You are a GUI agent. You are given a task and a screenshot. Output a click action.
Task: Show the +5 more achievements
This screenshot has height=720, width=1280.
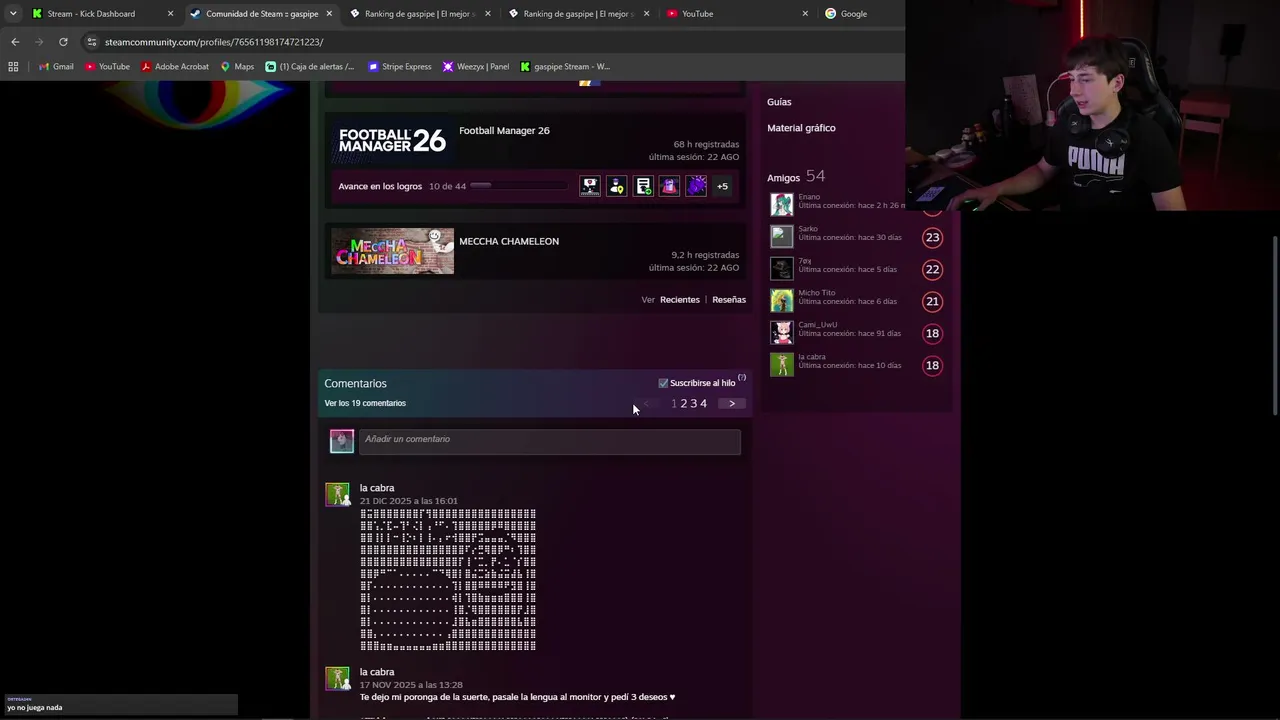point(722,186)
